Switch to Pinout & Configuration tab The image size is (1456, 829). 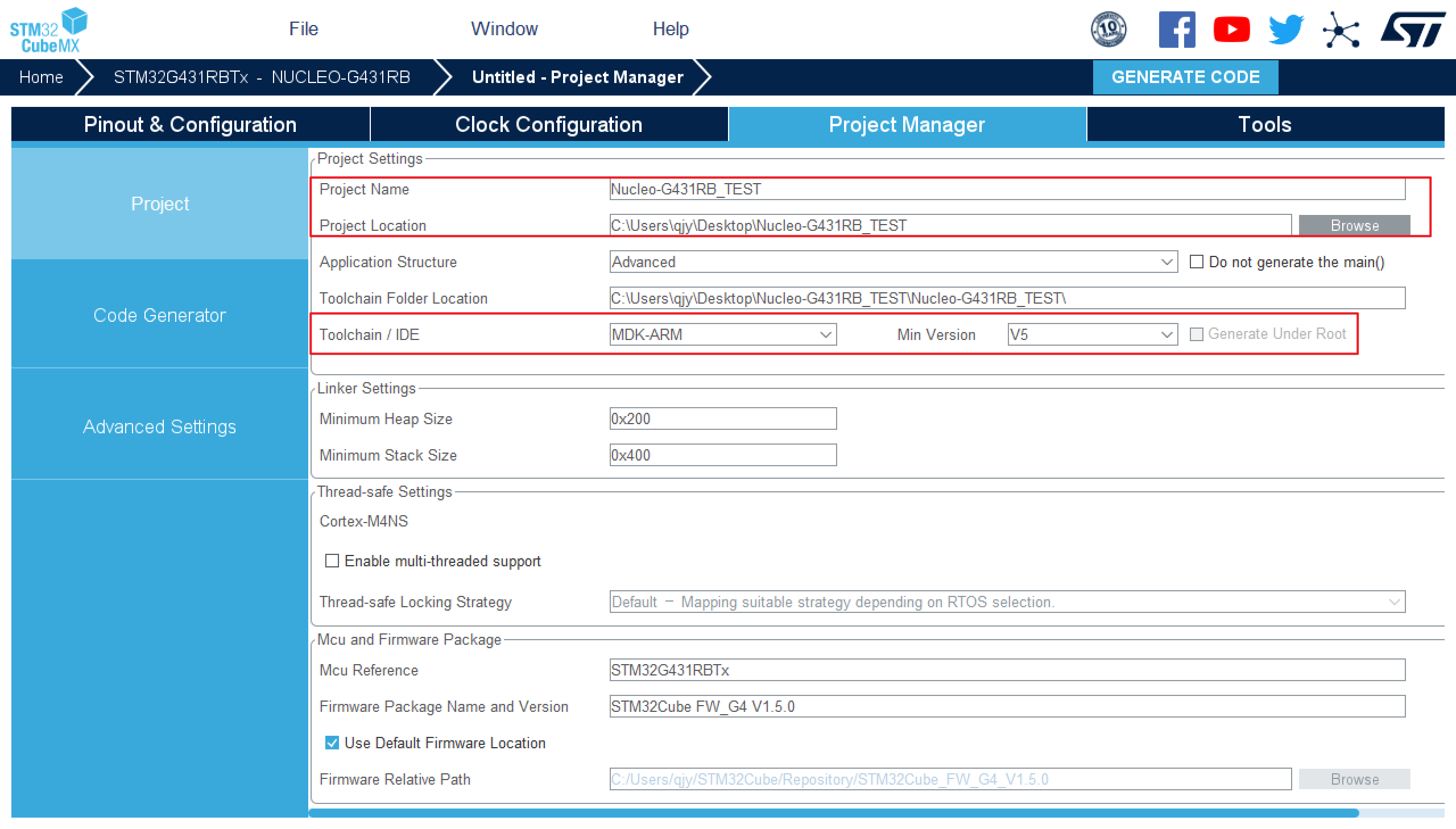tap(190, 124)
